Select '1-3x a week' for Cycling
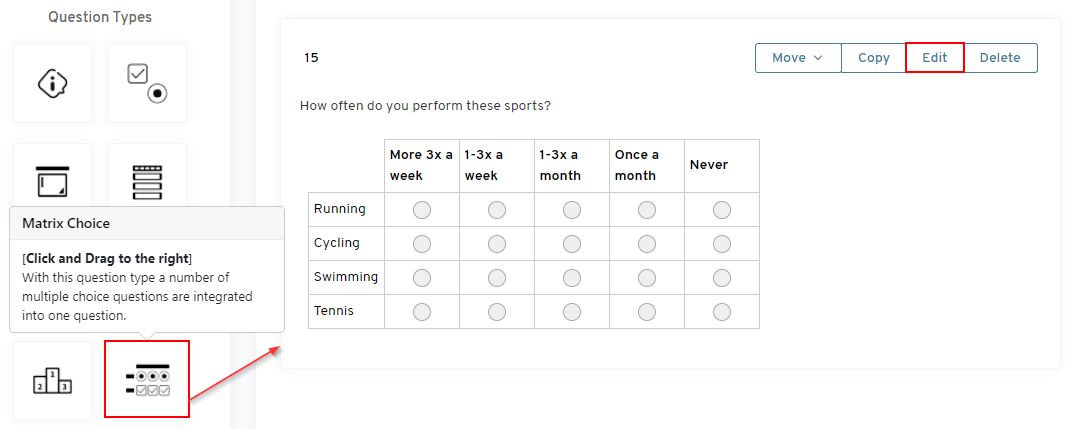1078x429 pixels. coord(497,244)
